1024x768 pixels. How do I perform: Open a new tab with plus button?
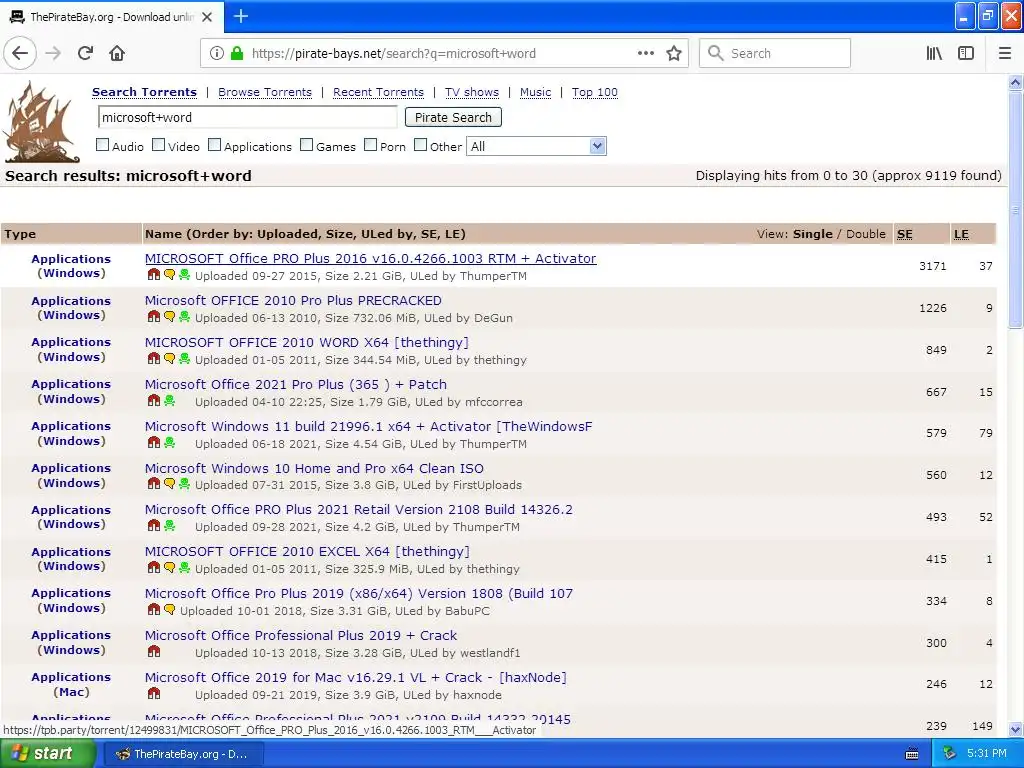pyautogui.click(x=241, y=16)
